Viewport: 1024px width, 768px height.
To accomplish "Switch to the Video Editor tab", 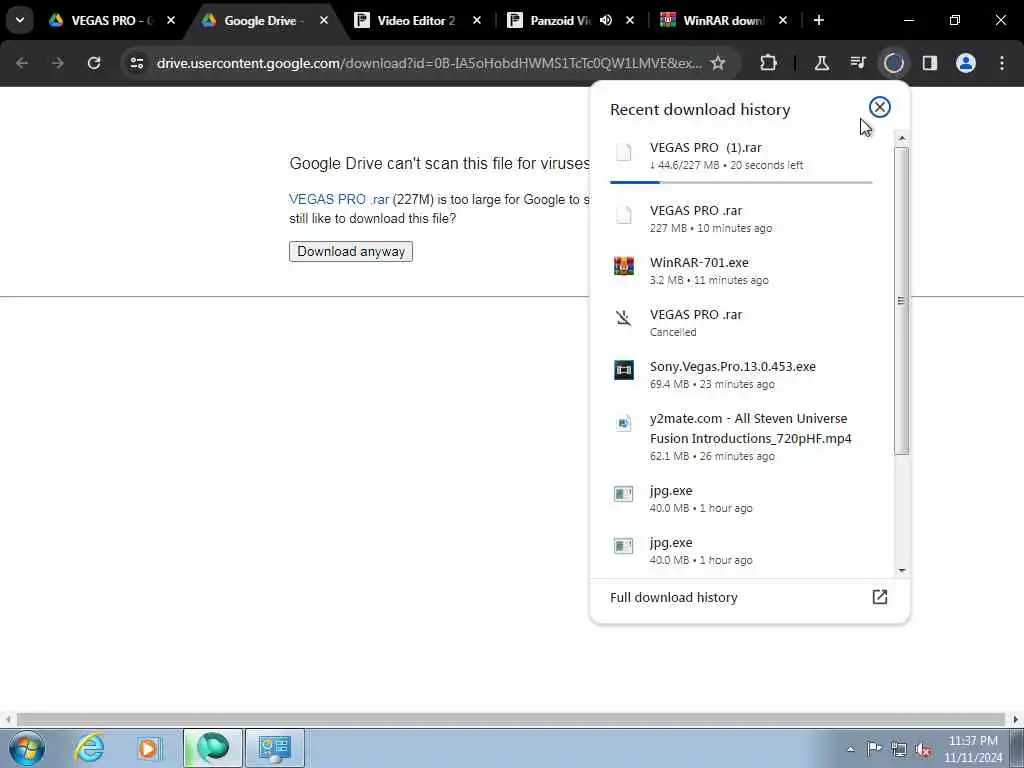I will click(415, 20).
